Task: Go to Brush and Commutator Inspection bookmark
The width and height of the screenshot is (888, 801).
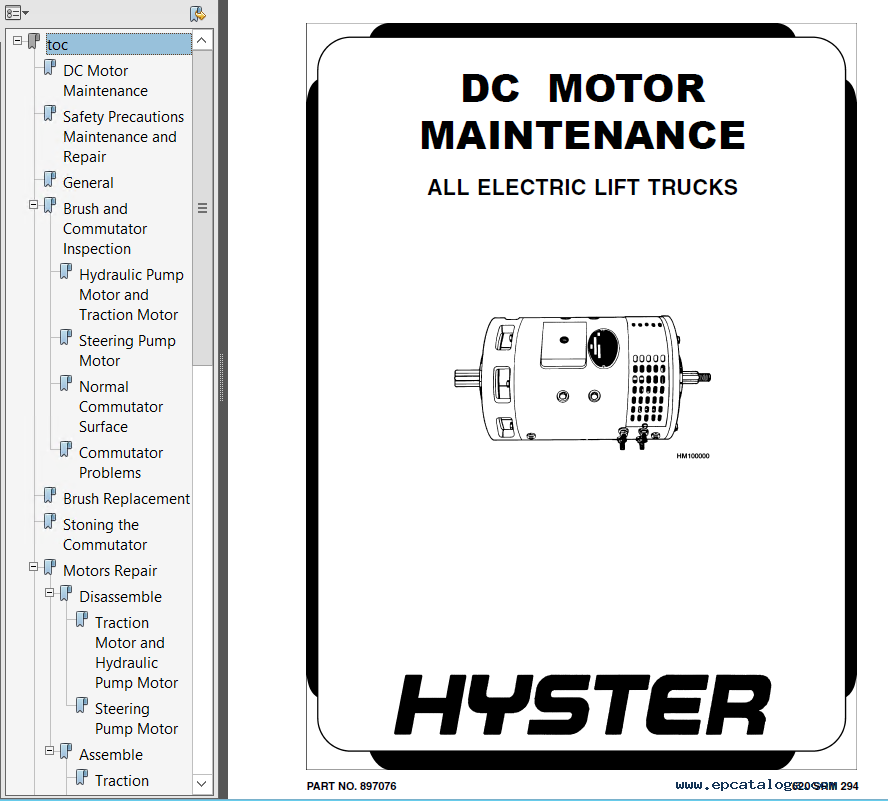Action: (105, 228)
